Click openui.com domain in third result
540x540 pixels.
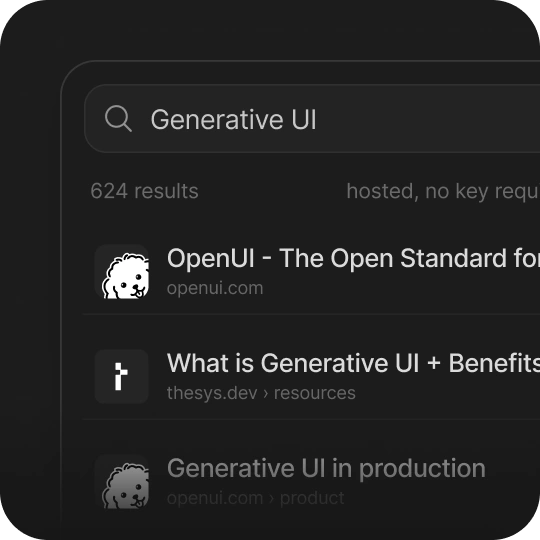[215, 498]
